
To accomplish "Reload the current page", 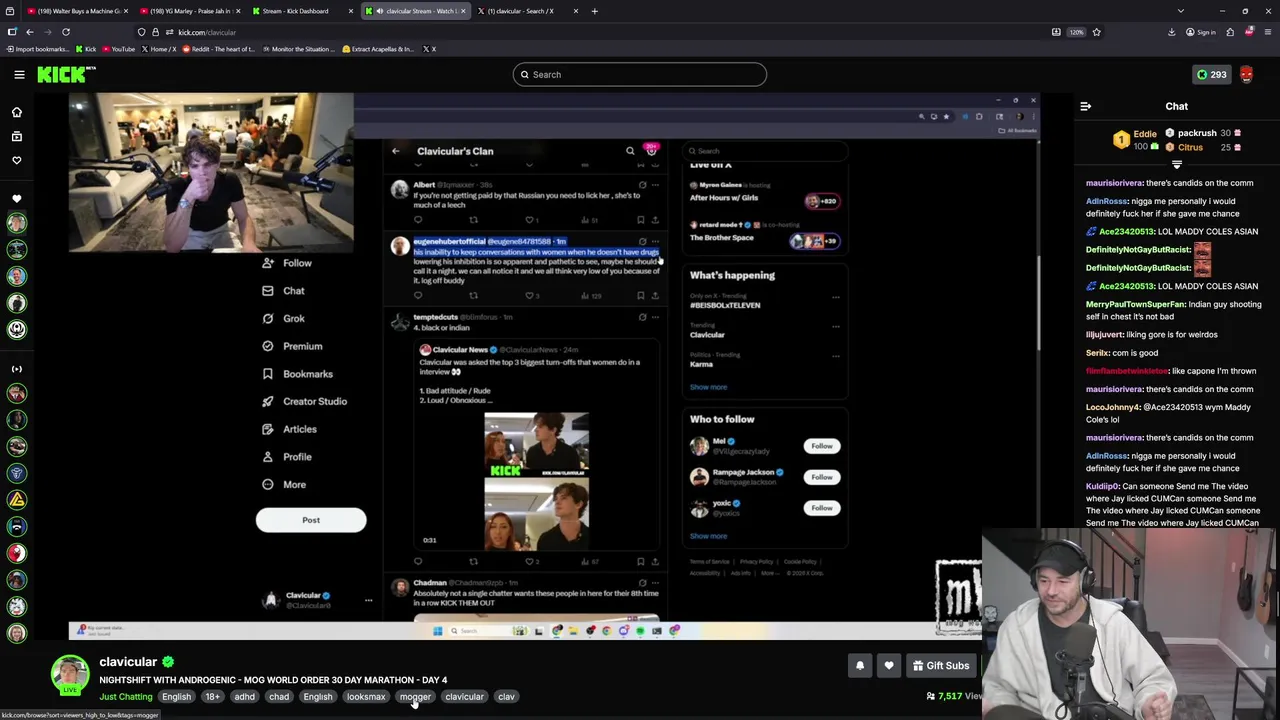I will 66,32.
